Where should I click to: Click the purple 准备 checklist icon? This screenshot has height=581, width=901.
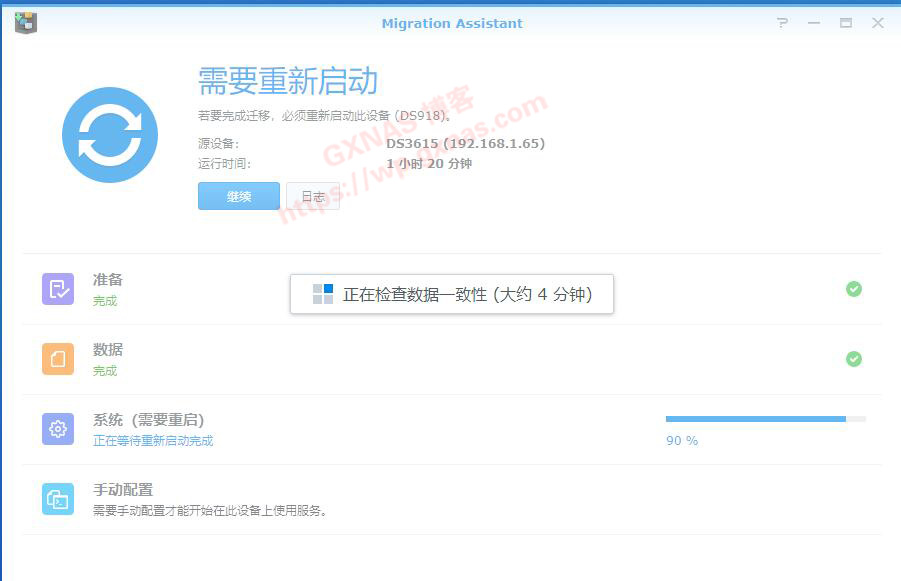[x=58, y=289]
